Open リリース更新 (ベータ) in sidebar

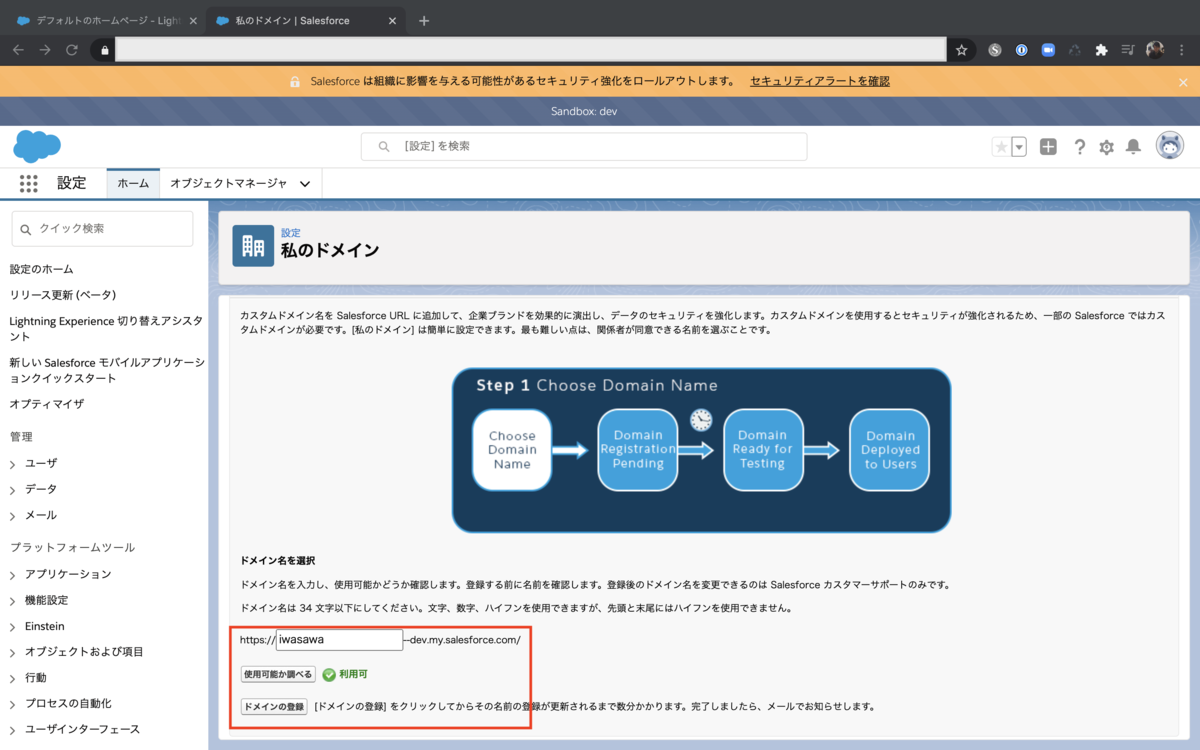click(63, 295)
